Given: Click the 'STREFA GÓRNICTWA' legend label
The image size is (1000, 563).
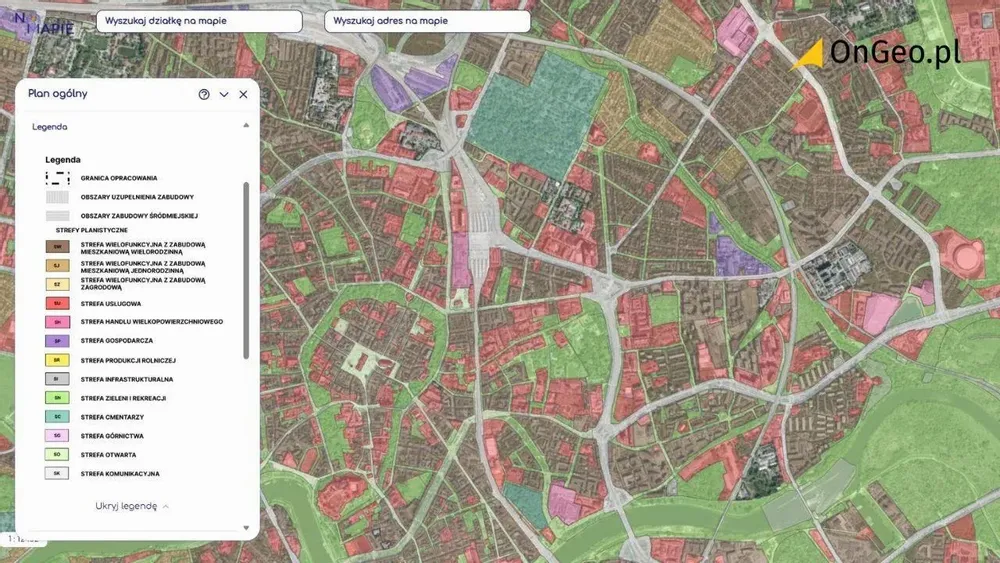Looking at the screenshot, I should pos(112,436).
